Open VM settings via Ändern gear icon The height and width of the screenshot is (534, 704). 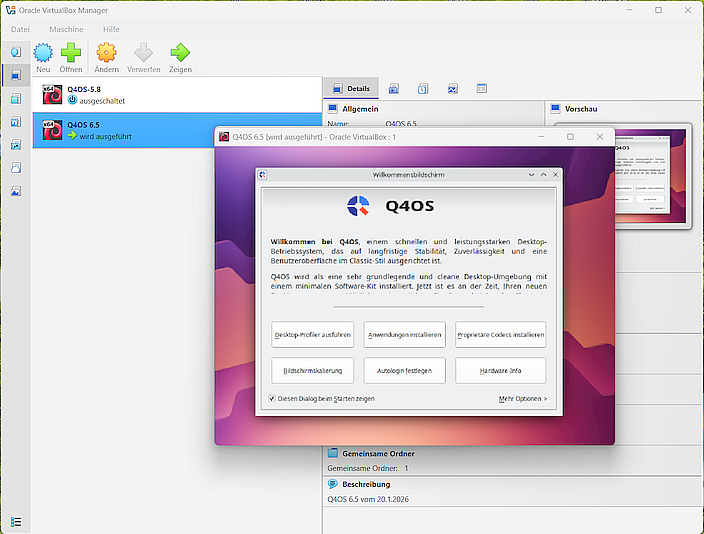(x=106, y=53)
